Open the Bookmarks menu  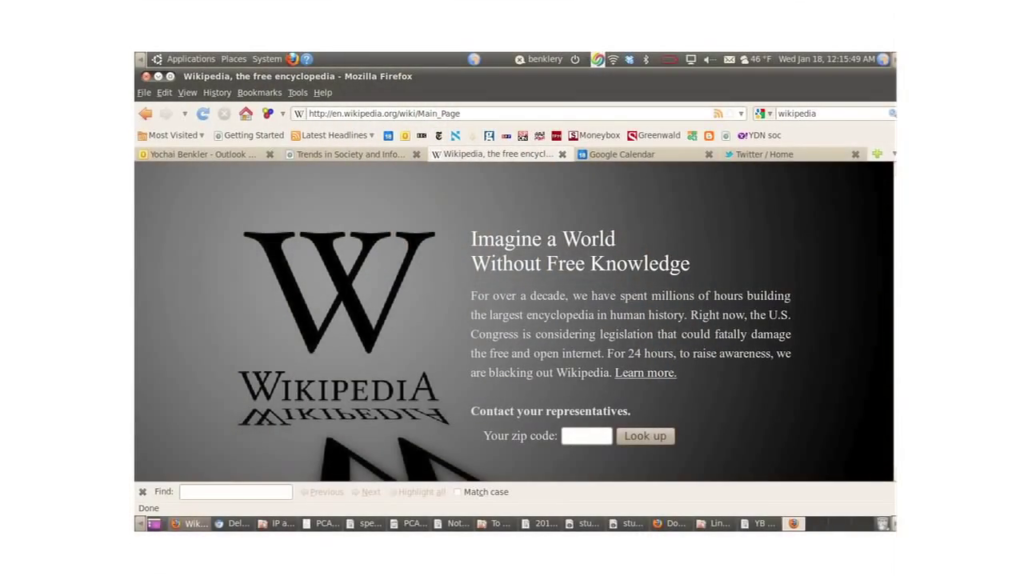(259, 93)
